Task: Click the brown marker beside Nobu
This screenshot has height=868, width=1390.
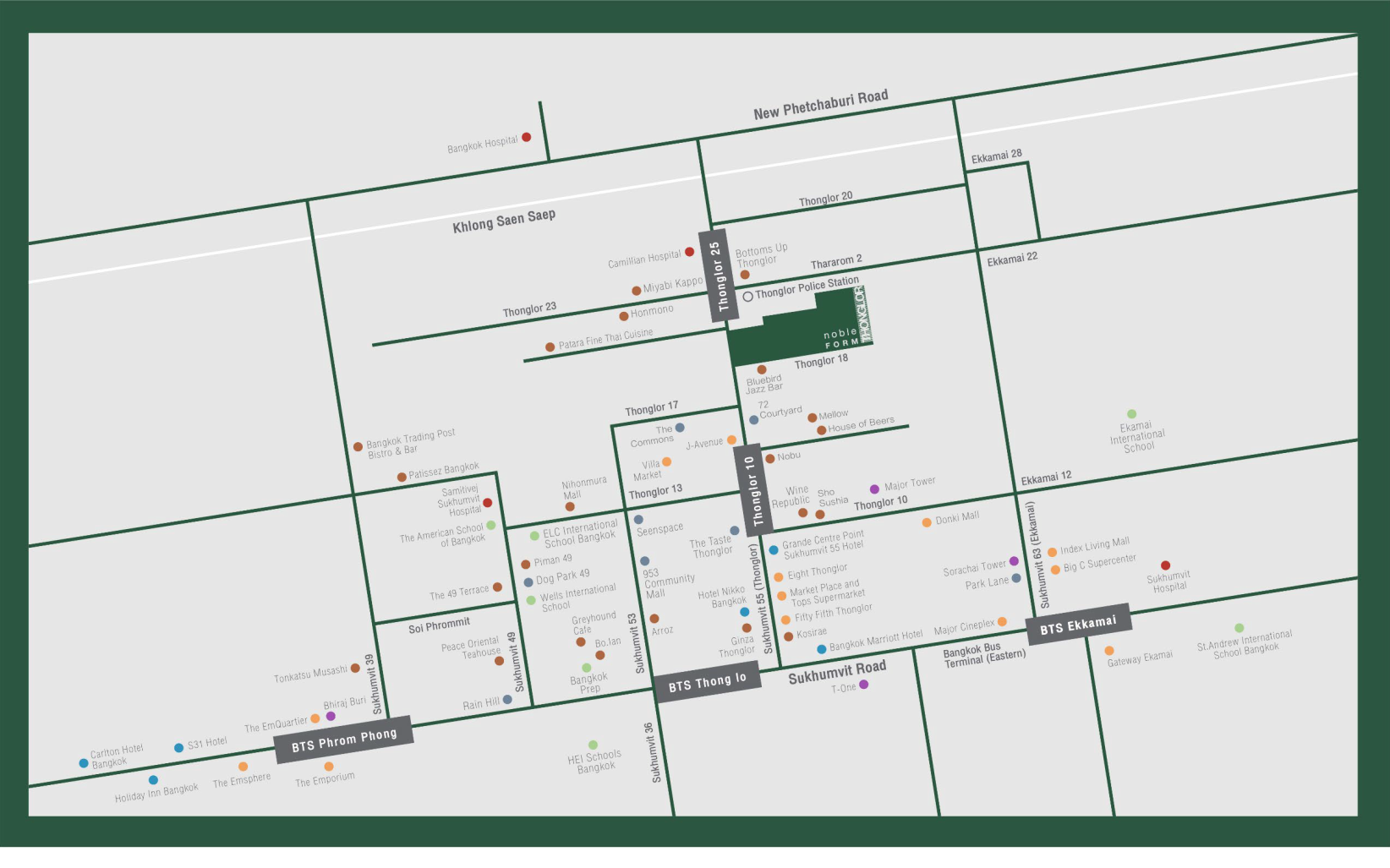Action: tap(770, 459)
